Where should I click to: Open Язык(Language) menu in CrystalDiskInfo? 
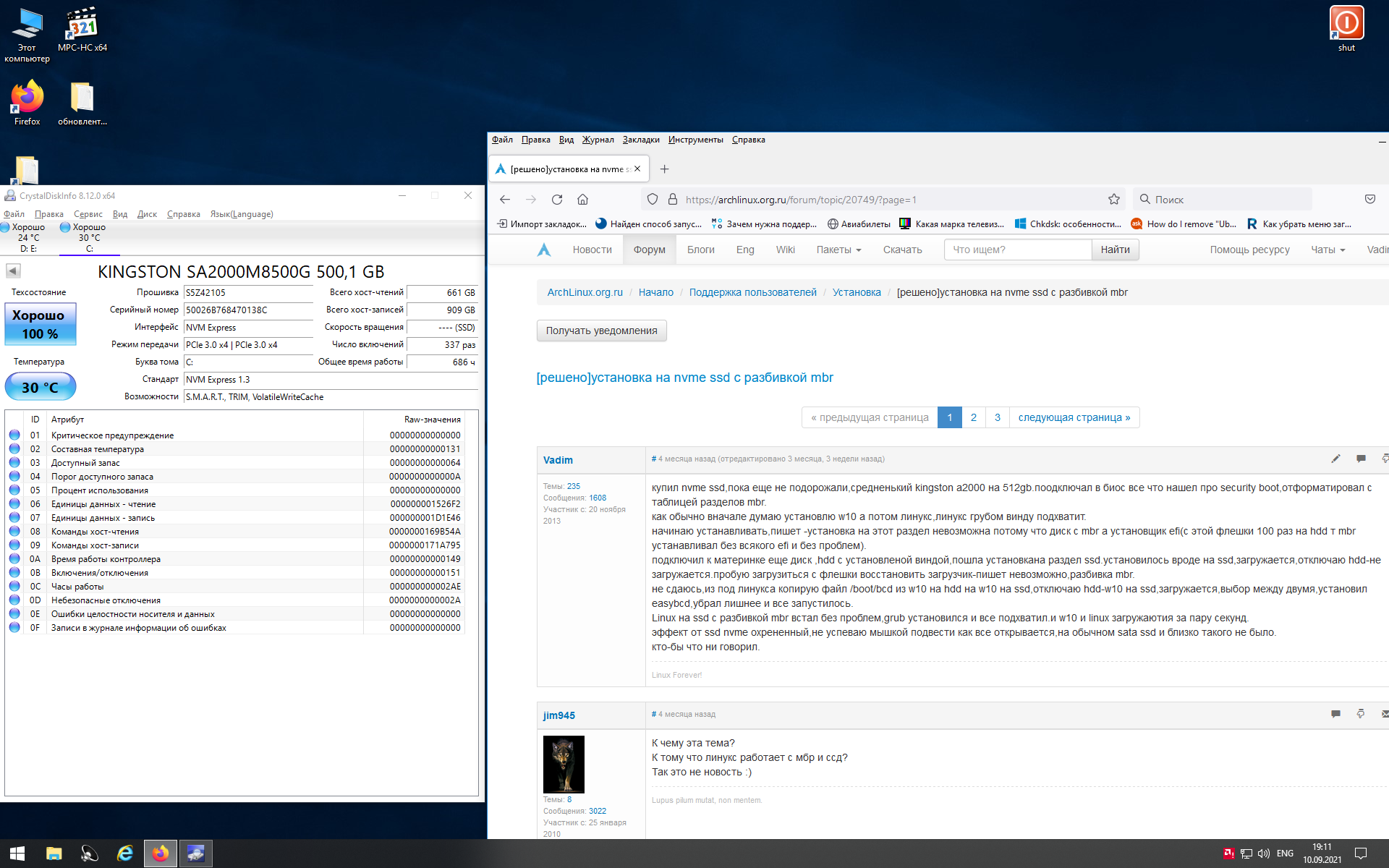point(241,214)
